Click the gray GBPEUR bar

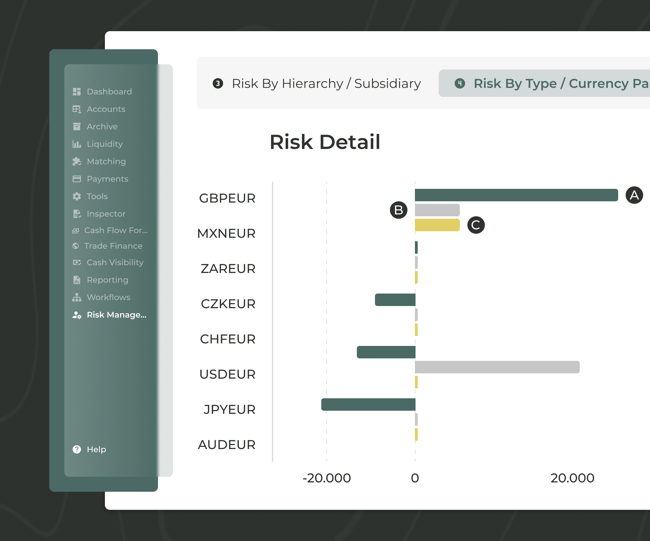(437, 210)
